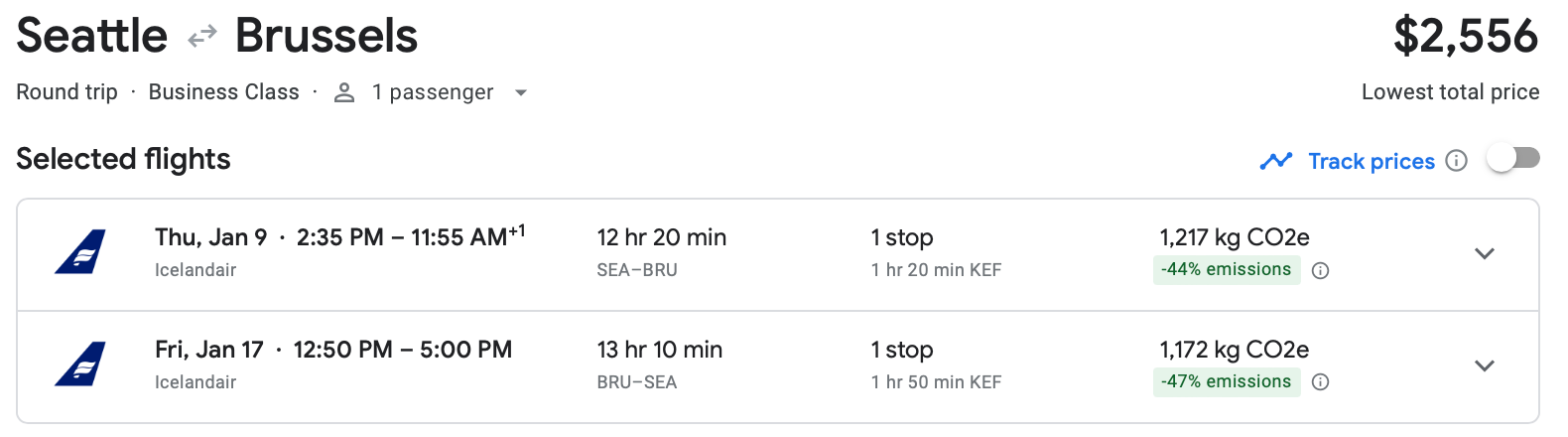Click the passenger person icon

tap(344, 92)
